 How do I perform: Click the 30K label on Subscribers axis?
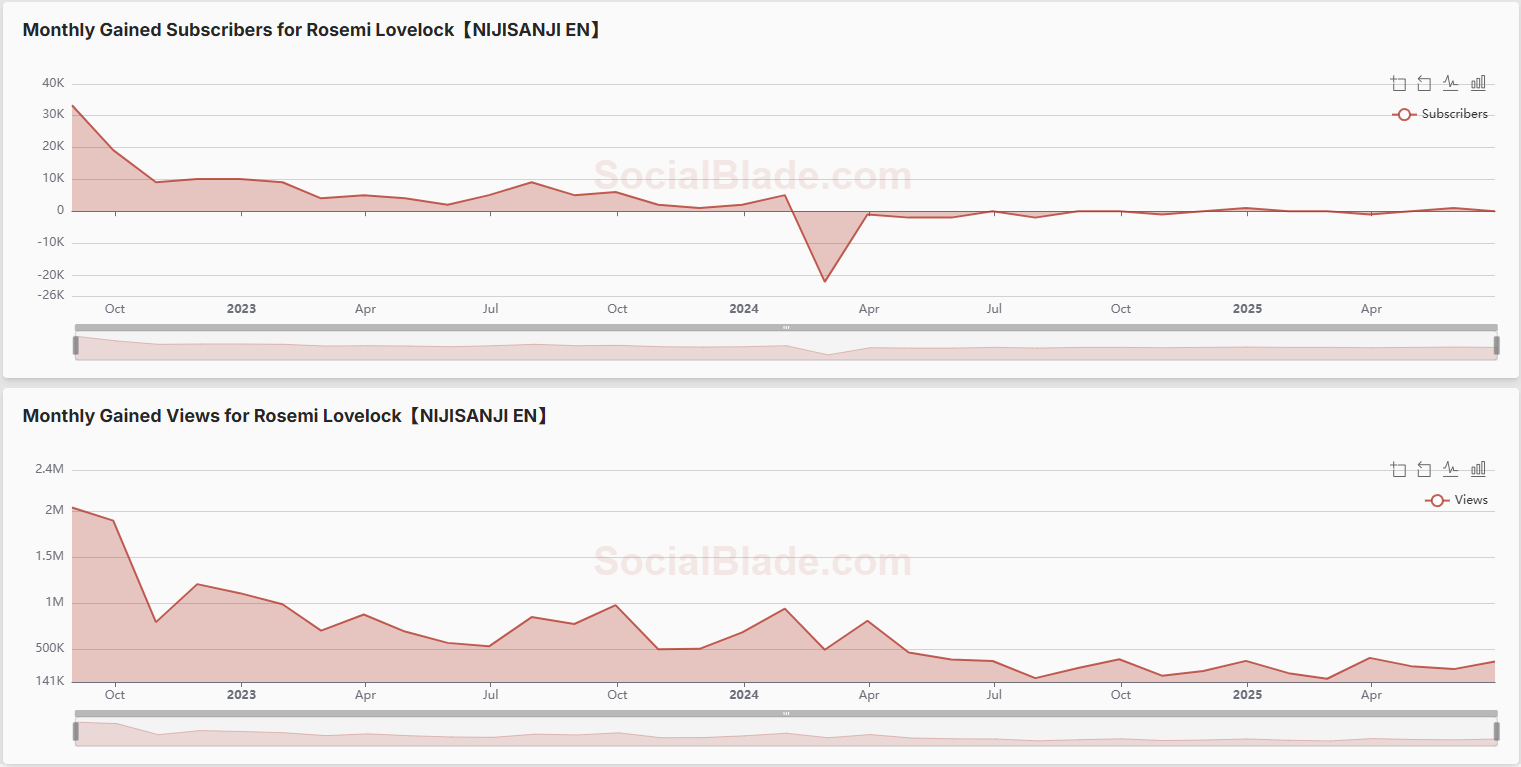[x=53, y=114]
